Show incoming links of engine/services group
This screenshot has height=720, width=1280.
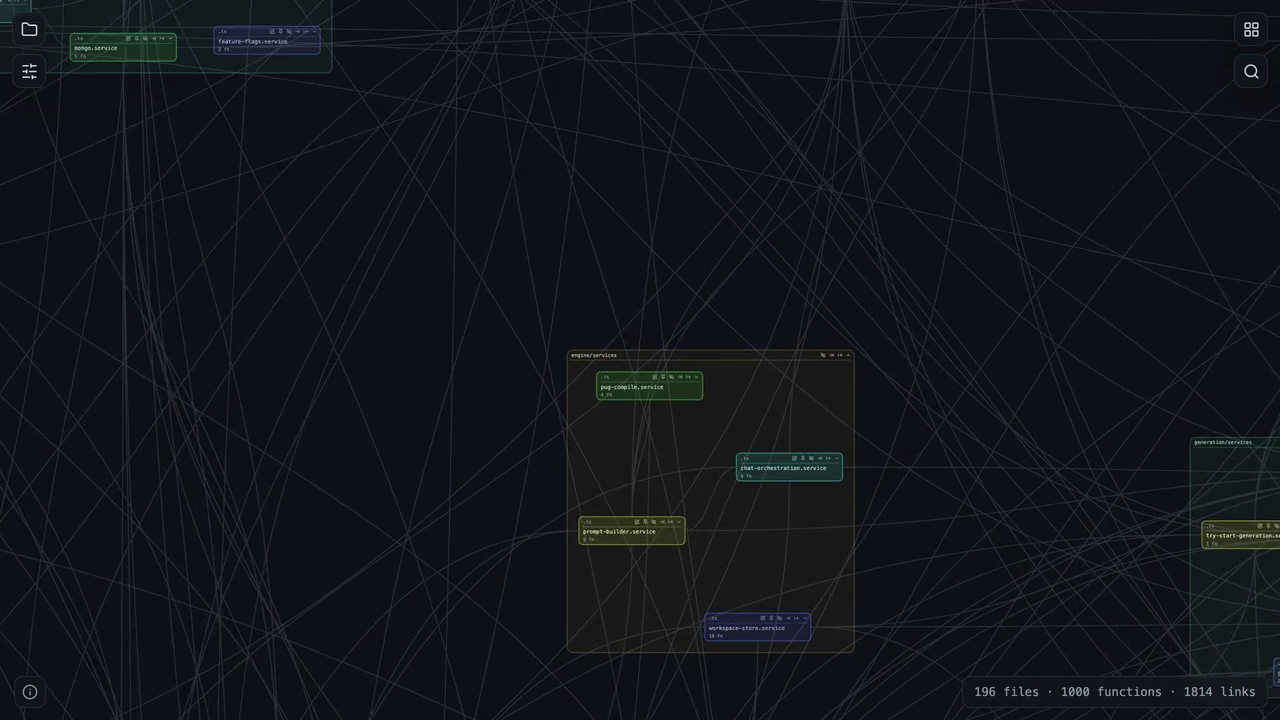point(832,355)
